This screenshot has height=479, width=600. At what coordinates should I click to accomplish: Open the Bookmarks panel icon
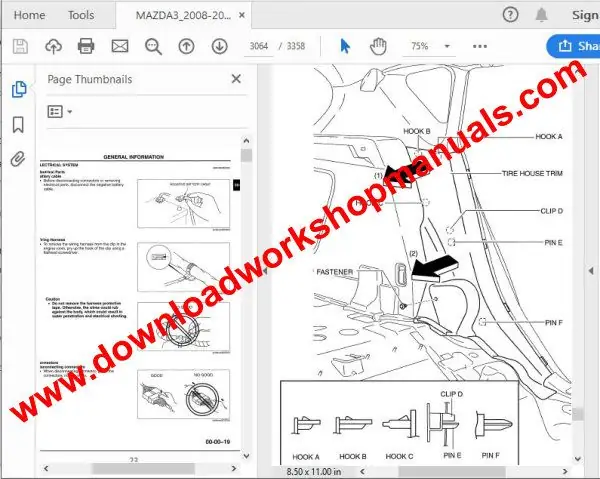tap(18, 125)
